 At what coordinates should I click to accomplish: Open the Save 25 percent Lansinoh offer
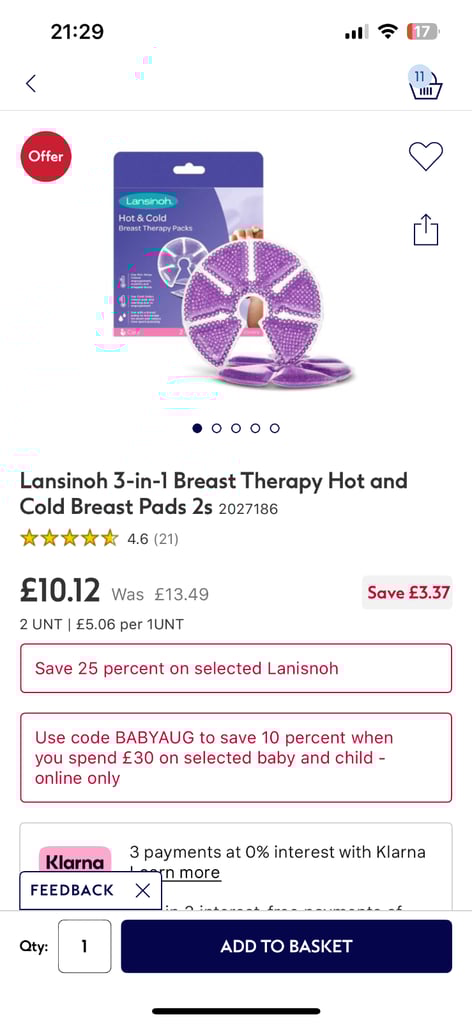[x=236, y=668]
